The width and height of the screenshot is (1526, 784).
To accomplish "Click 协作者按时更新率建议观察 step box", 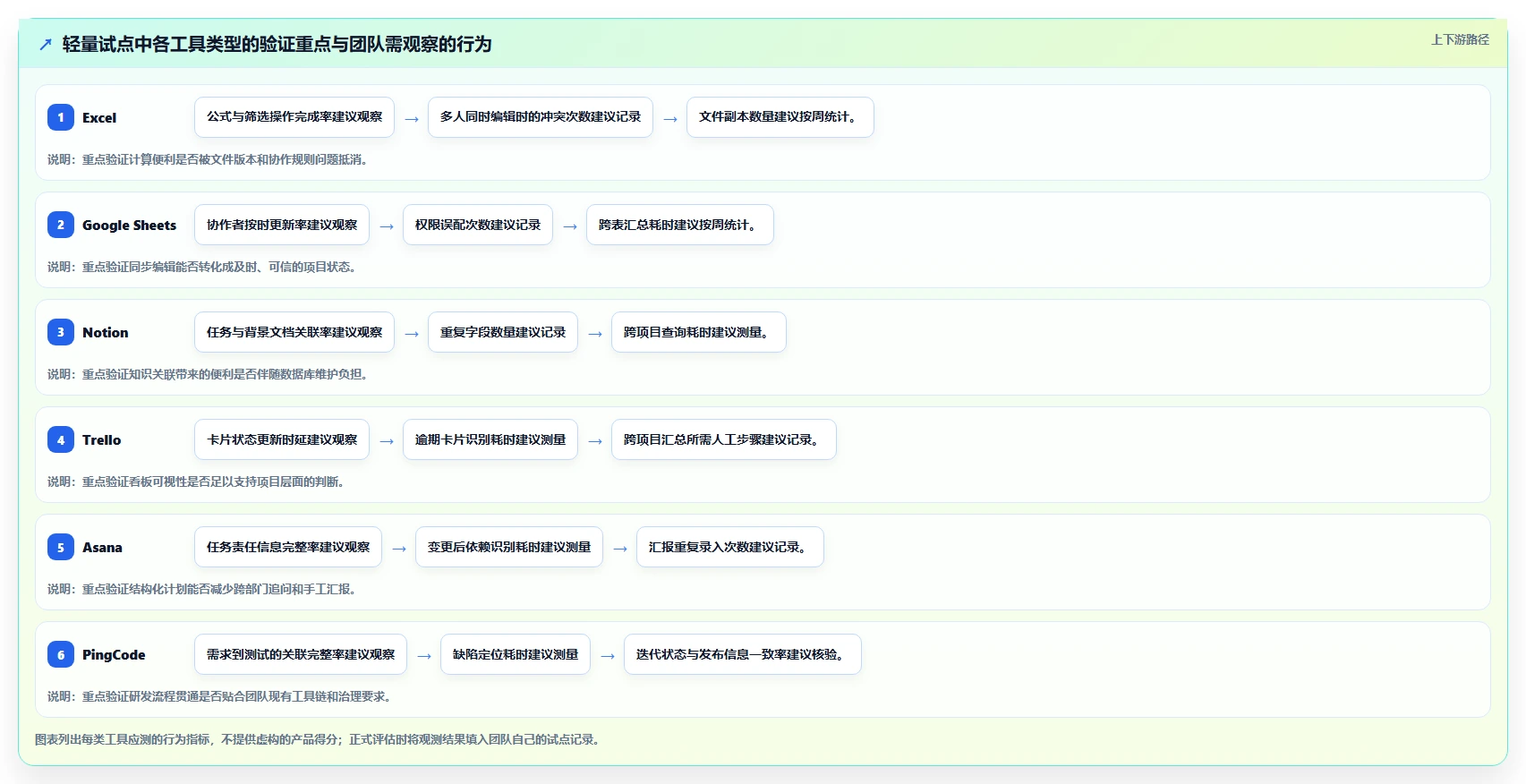I will coord(282,225).
